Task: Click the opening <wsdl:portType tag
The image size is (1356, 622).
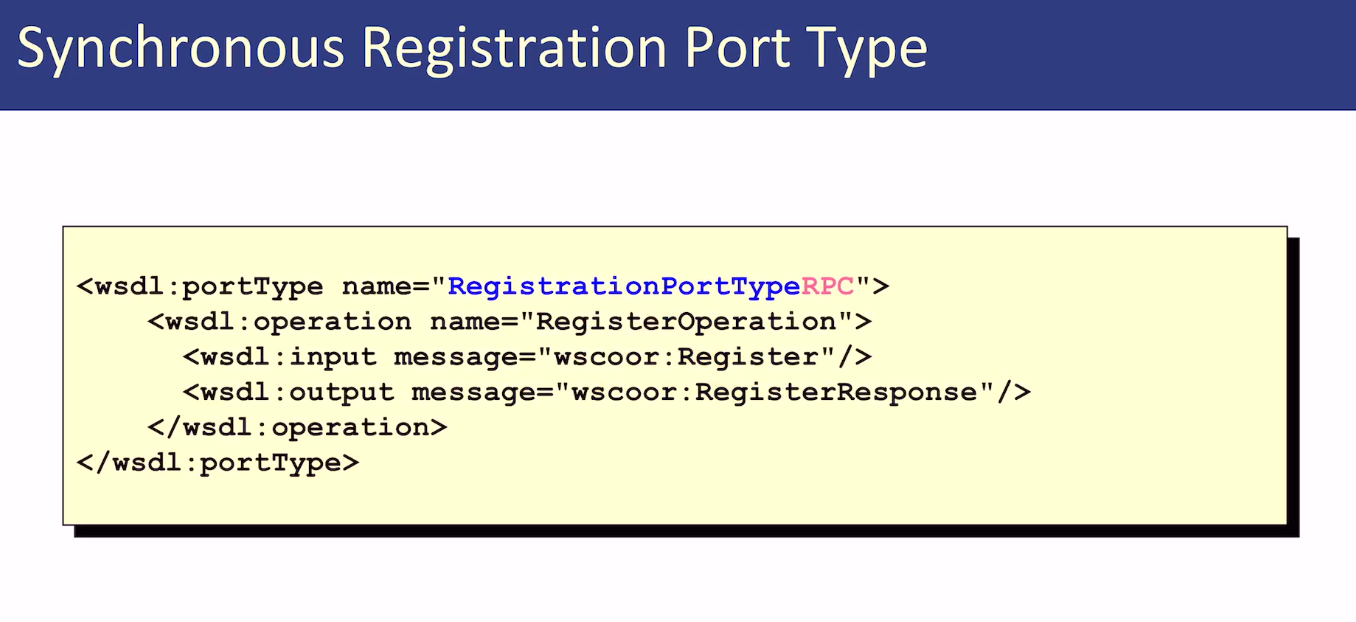Action: pos(200,287)
